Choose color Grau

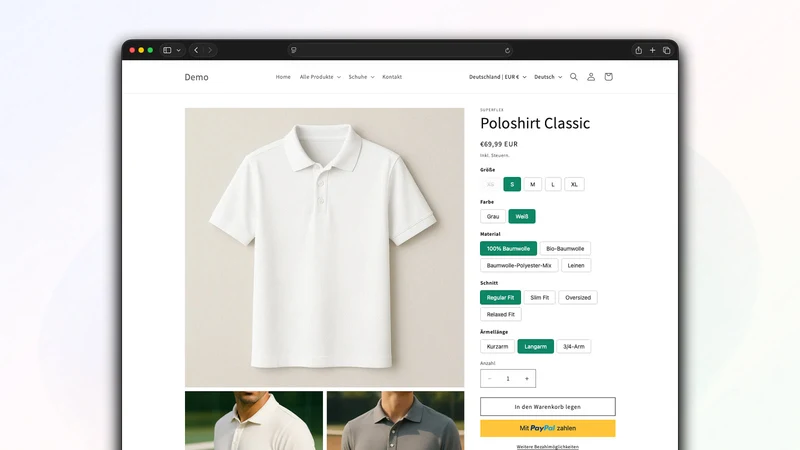pyautogui.click(x=493, y=216)
